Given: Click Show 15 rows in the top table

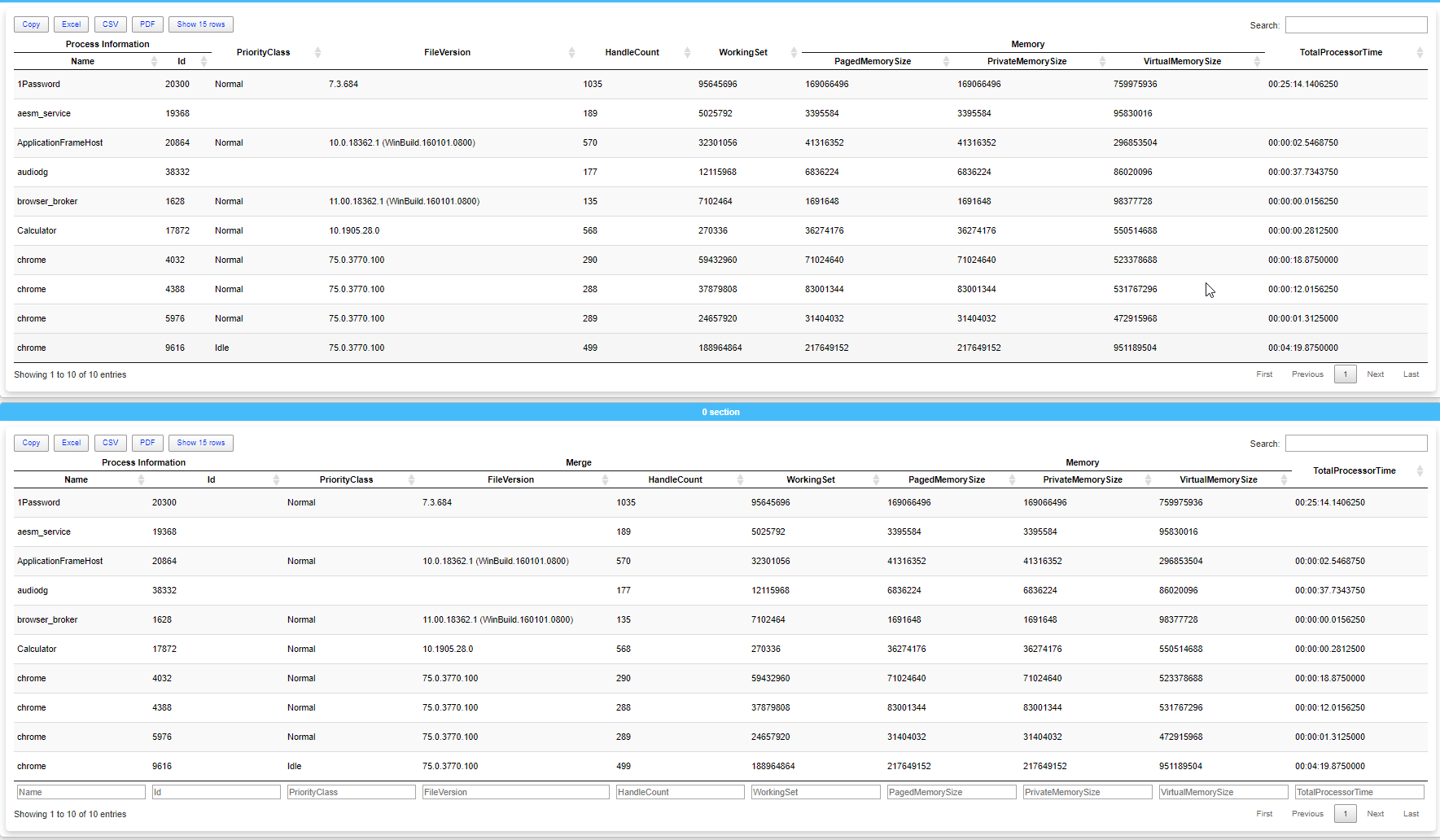Looking at the screenshot, I should pyautogui.click(x=200, y=24).
